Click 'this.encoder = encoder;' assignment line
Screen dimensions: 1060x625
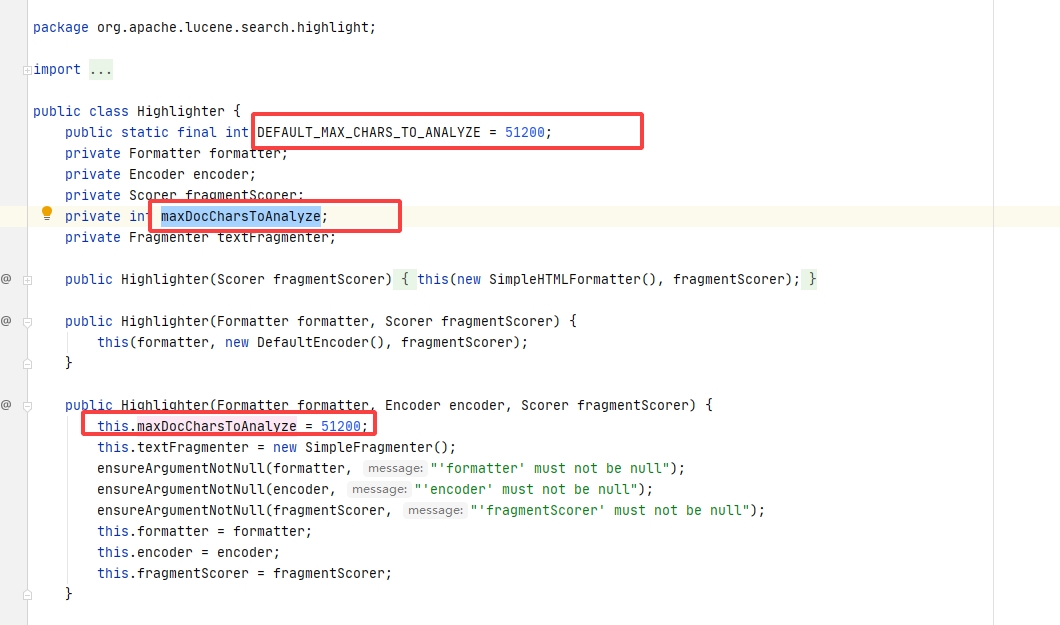[189, 552]
